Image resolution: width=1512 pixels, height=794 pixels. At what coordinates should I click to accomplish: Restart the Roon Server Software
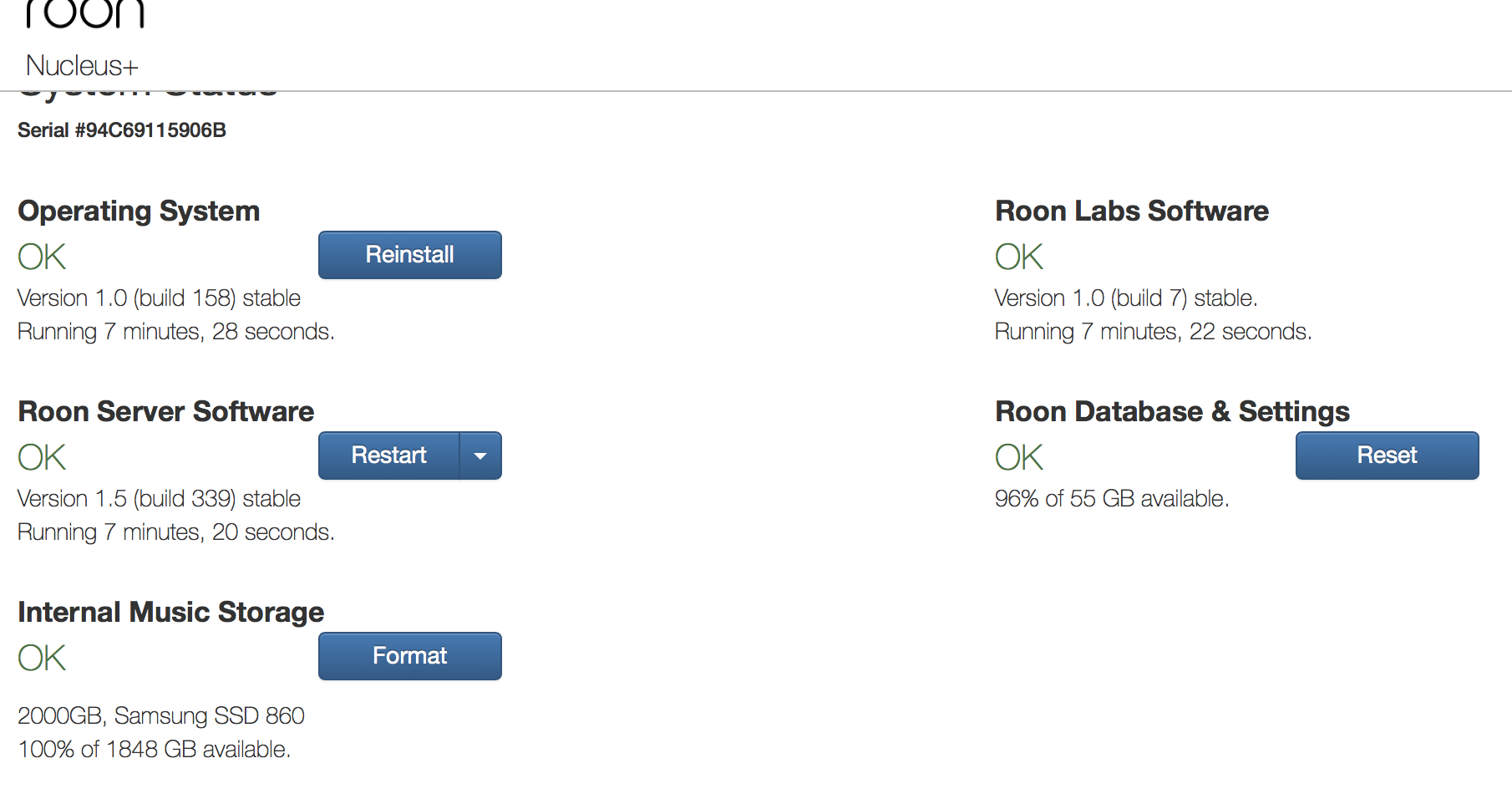click(388, 456)
